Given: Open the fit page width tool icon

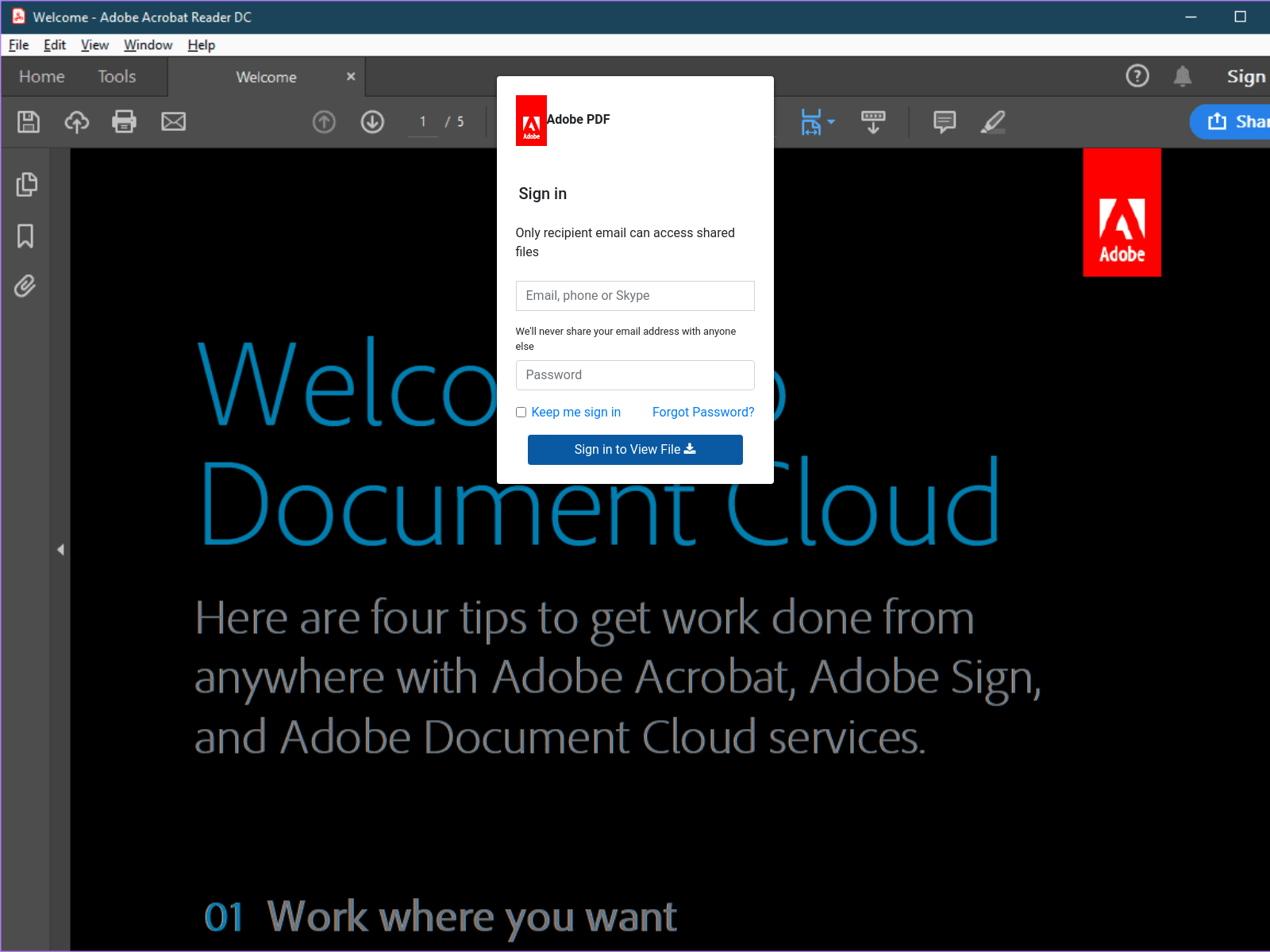Looking at the screenshot, I should click(810, 121).
